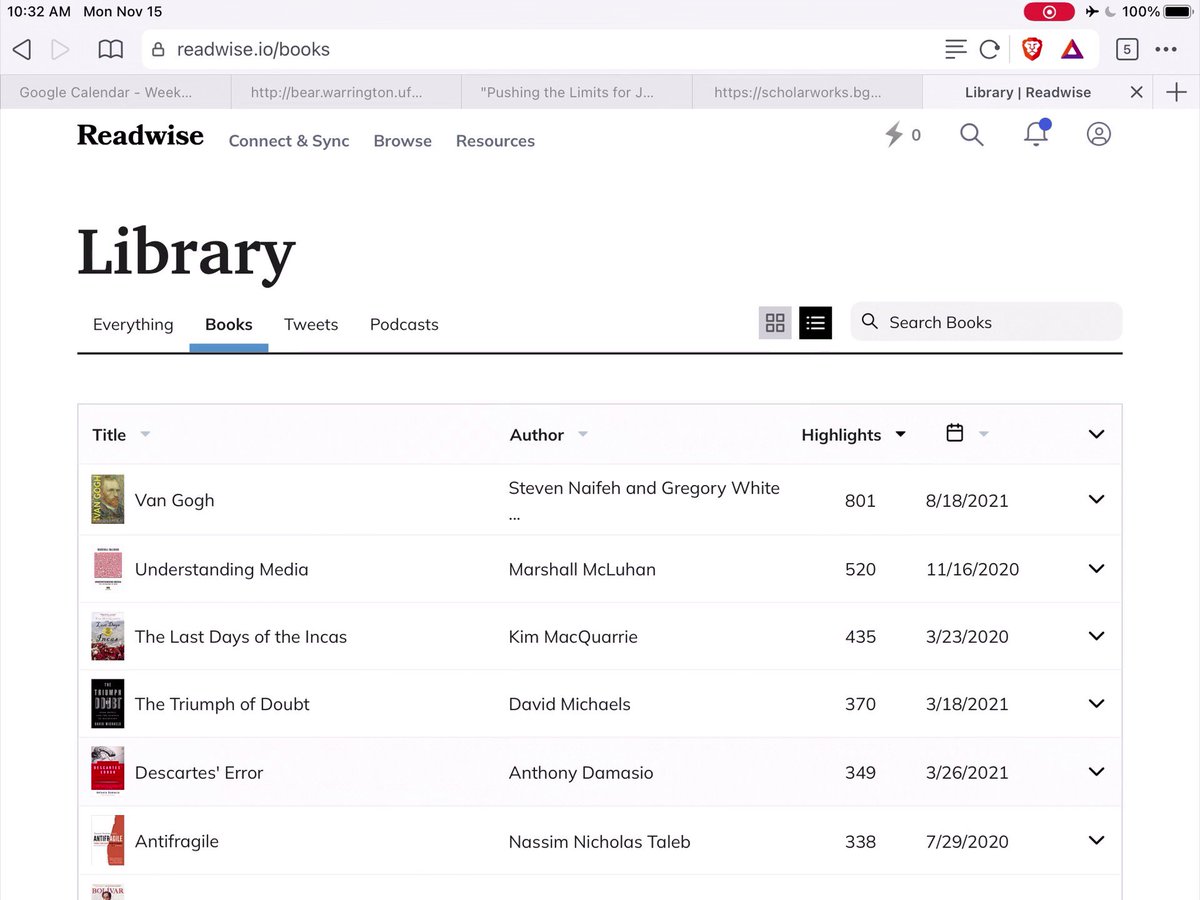Sort by Highlights column arrow

[900, 435]
